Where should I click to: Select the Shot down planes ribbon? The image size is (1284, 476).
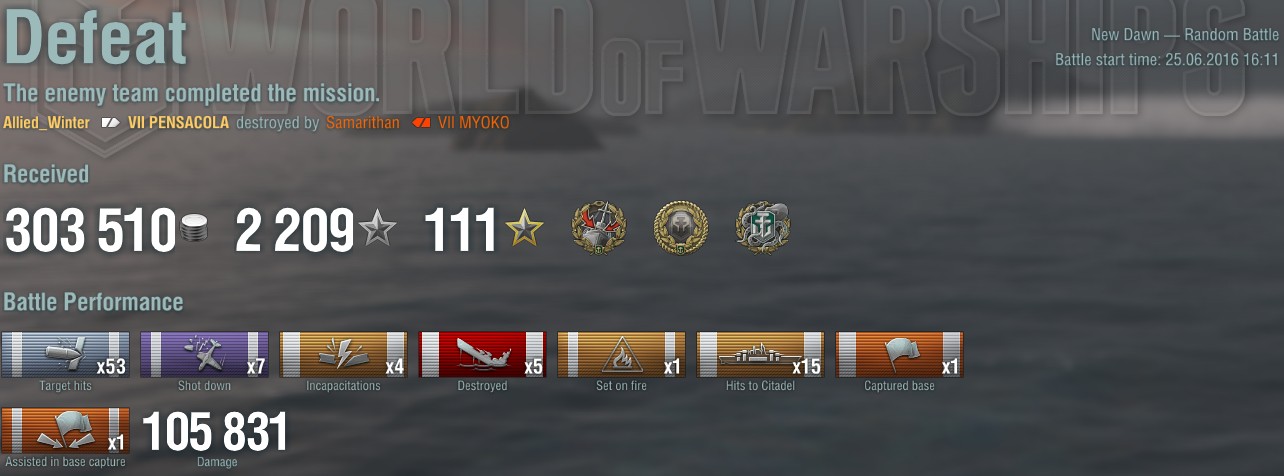[204, 355]
